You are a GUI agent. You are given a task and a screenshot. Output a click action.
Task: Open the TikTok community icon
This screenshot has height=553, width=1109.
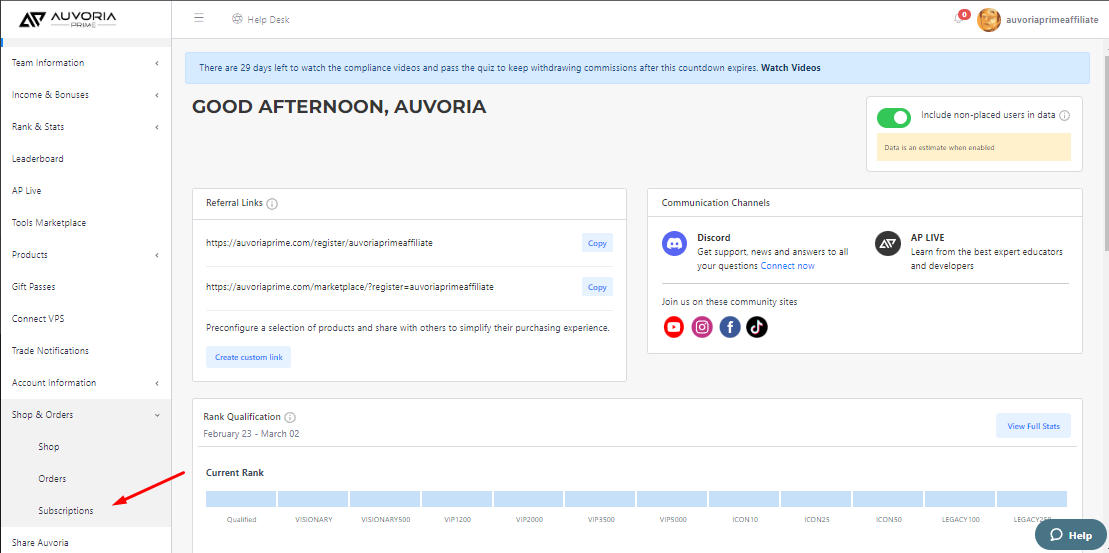[757, 327]
